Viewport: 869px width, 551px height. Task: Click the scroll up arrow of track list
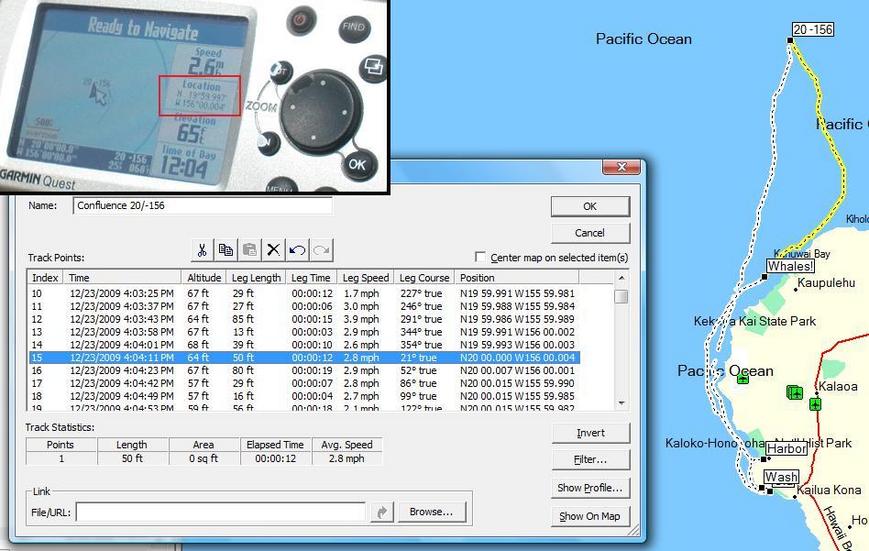tap(621, 278)
